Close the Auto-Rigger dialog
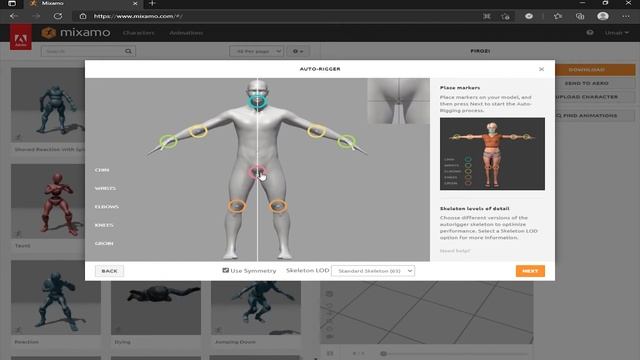The height and width of the screenshot is (360, 640). click(541, 69)
